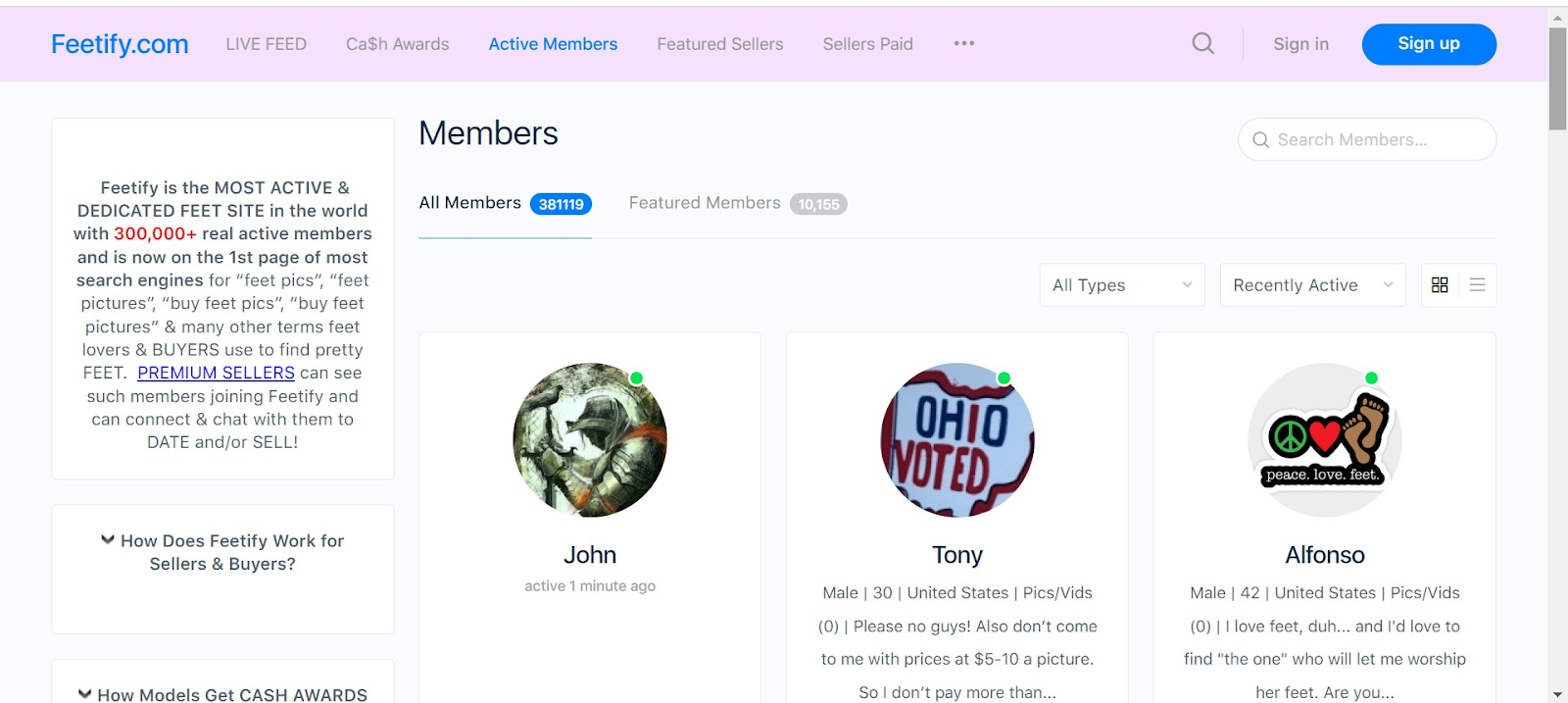Click the magnifier in Search Members box
The image size is (1568, 703).
1261,140
